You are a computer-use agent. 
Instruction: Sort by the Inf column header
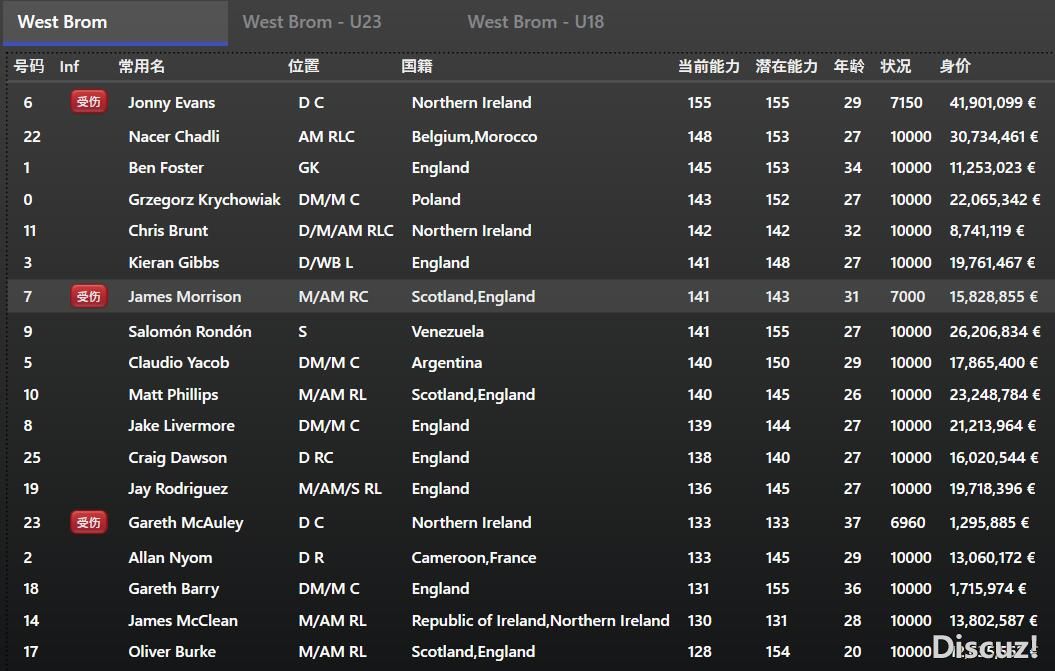[69, 66]
